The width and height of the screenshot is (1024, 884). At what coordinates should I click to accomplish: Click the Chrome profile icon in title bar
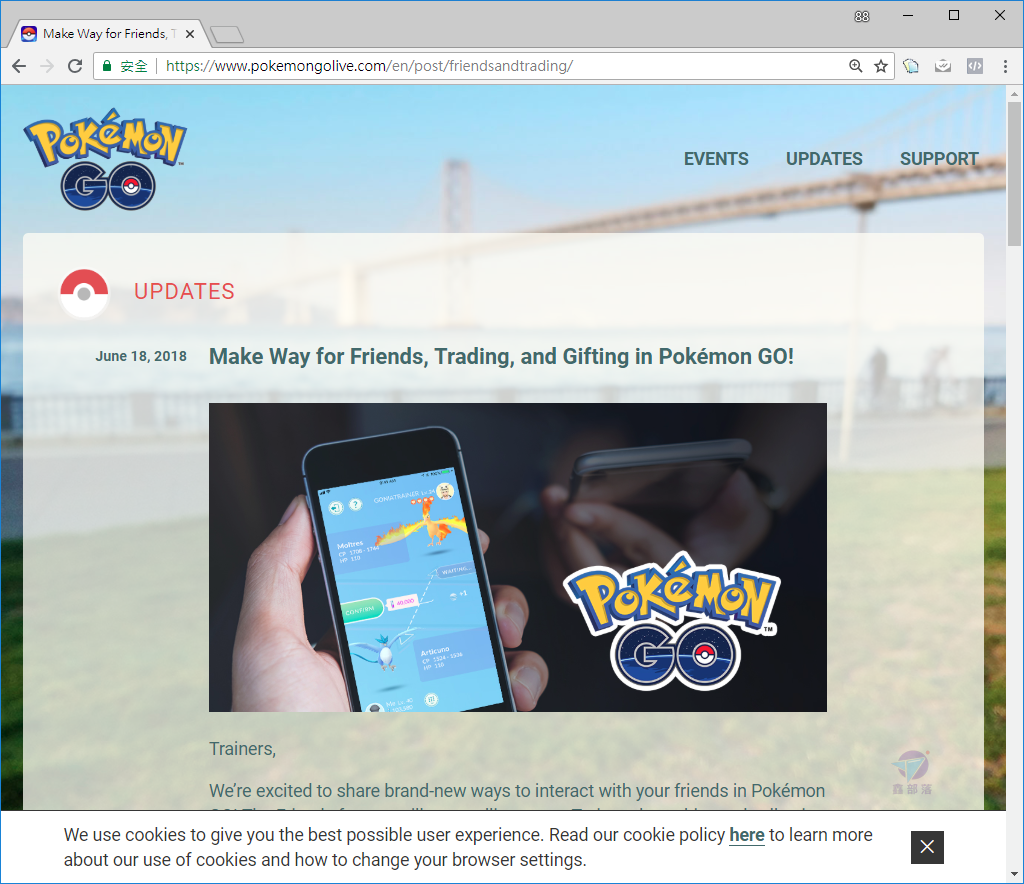point(862,16)
